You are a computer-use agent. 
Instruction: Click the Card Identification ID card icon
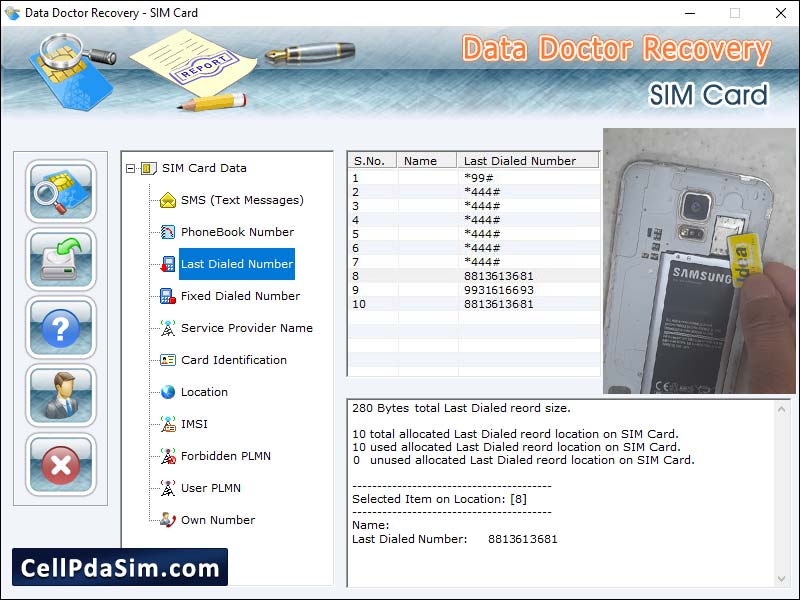168,360
